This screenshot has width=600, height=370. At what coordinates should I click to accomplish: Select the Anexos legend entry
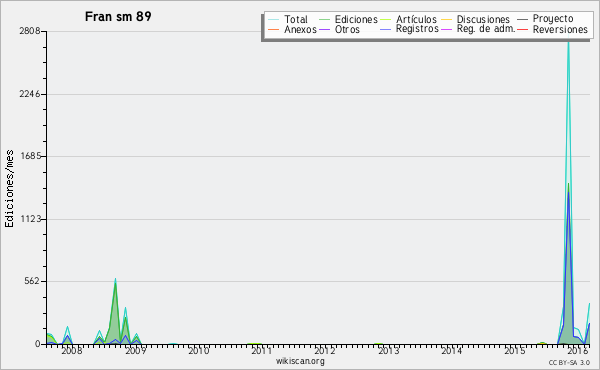pos(300,29)
